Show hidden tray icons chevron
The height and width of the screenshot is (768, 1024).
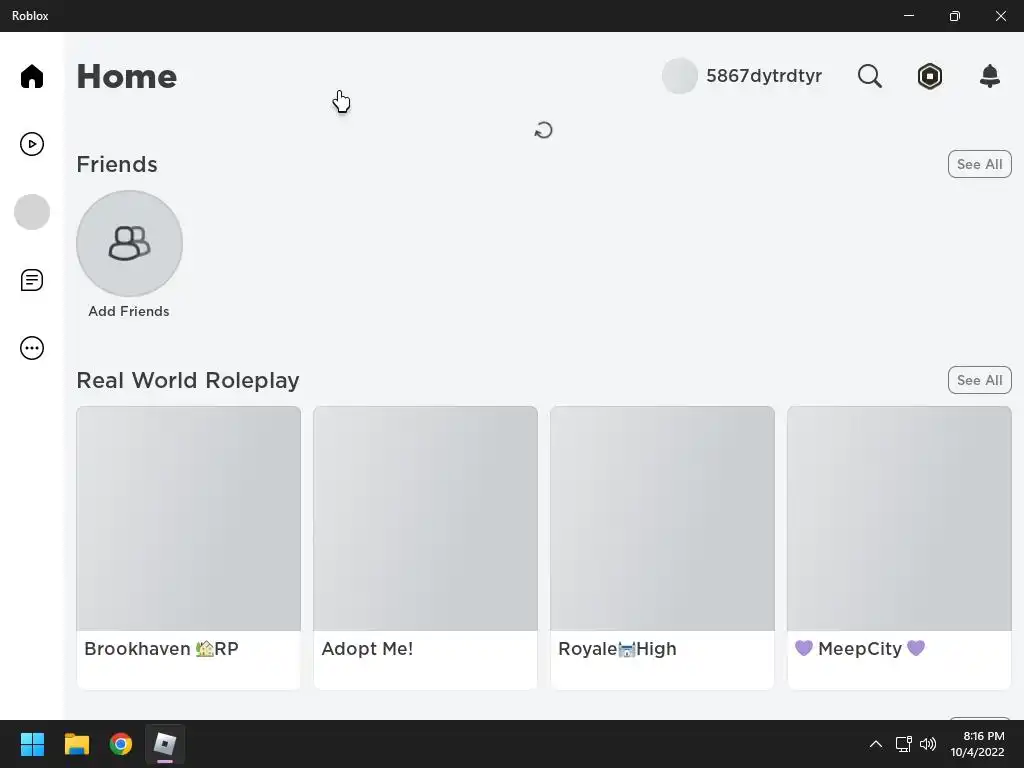coord(876,744)
